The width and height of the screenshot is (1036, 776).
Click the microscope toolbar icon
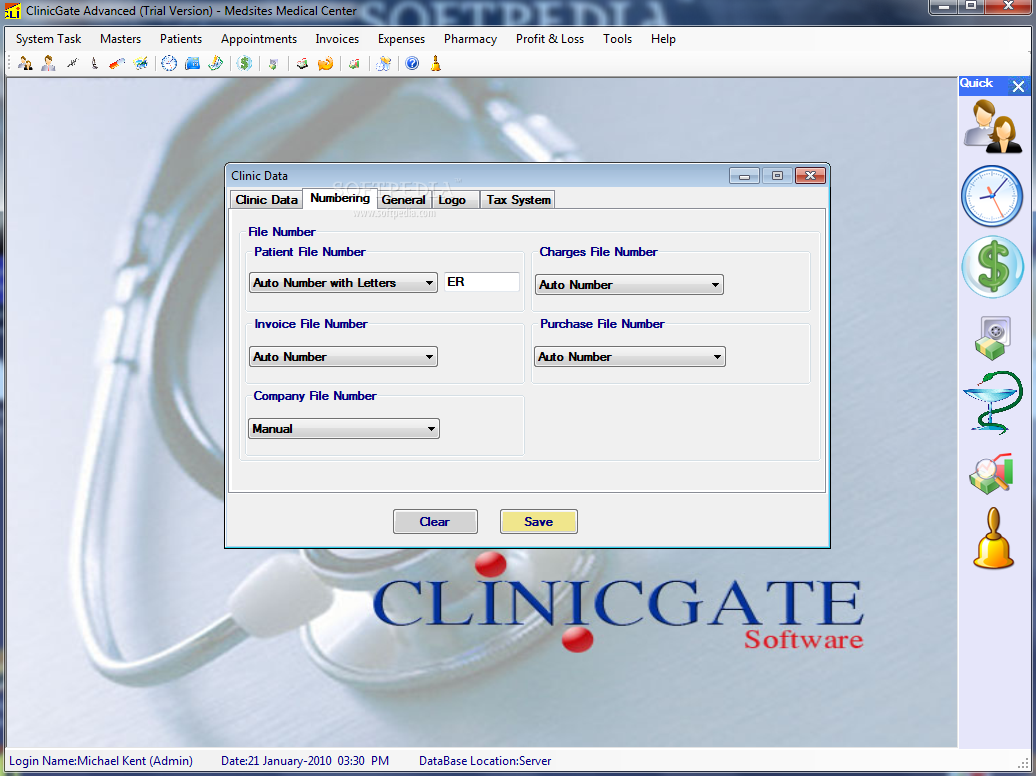pyautogui.click(x=94, y=63)
